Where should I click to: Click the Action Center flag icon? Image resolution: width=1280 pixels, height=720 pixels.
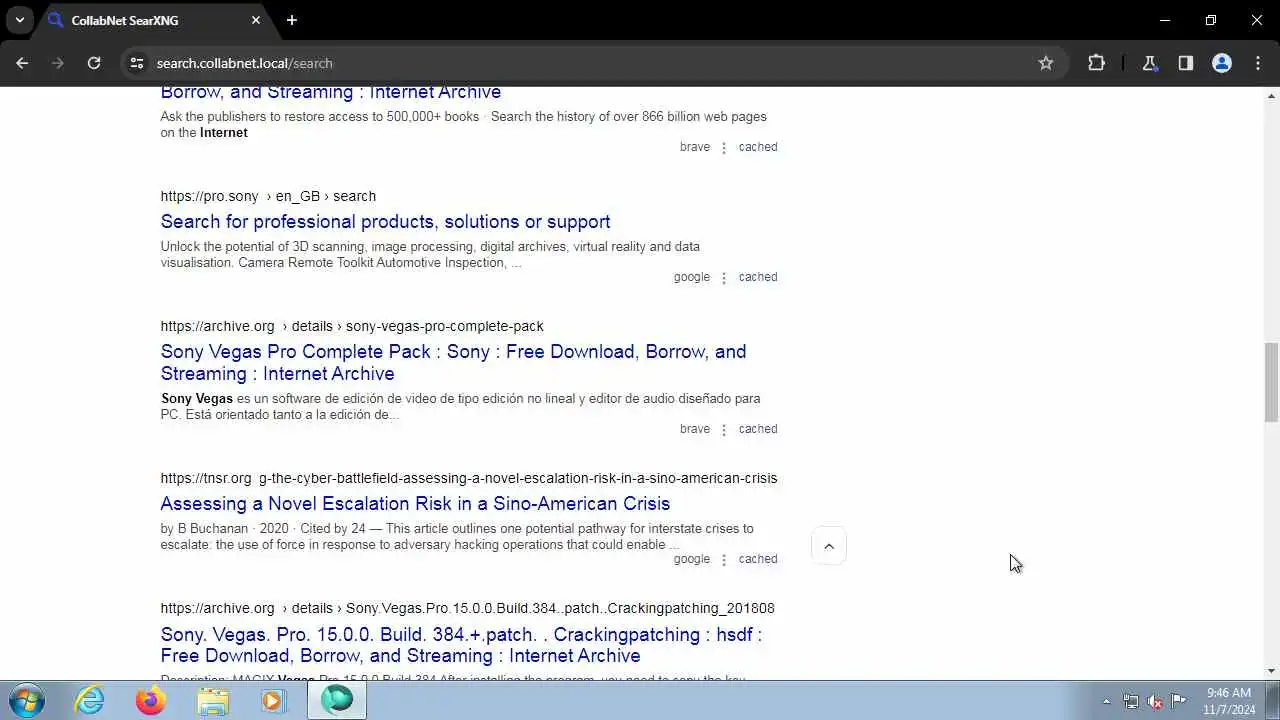[x=1179, y=701]
